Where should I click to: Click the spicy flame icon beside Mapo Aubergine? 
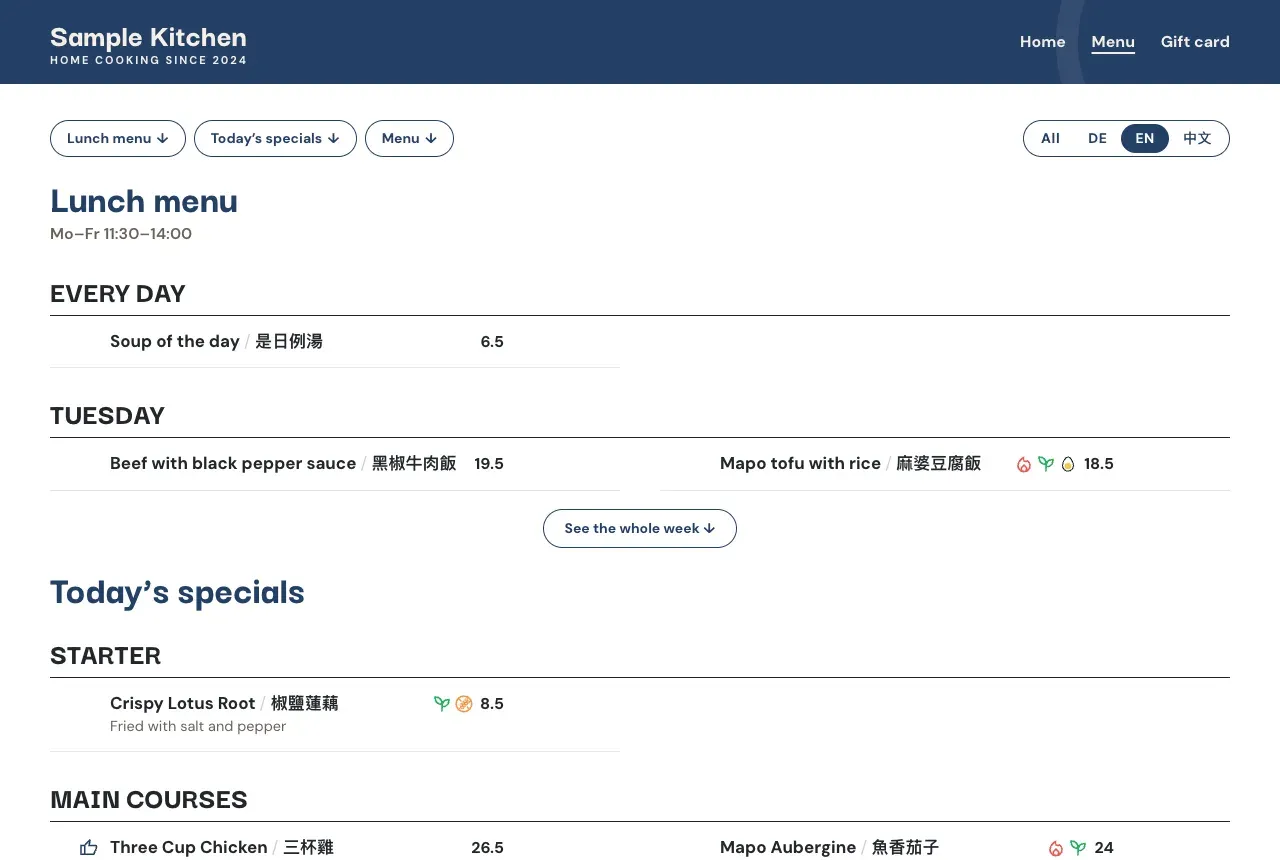pyautogui.click(x=1056, y=848)
